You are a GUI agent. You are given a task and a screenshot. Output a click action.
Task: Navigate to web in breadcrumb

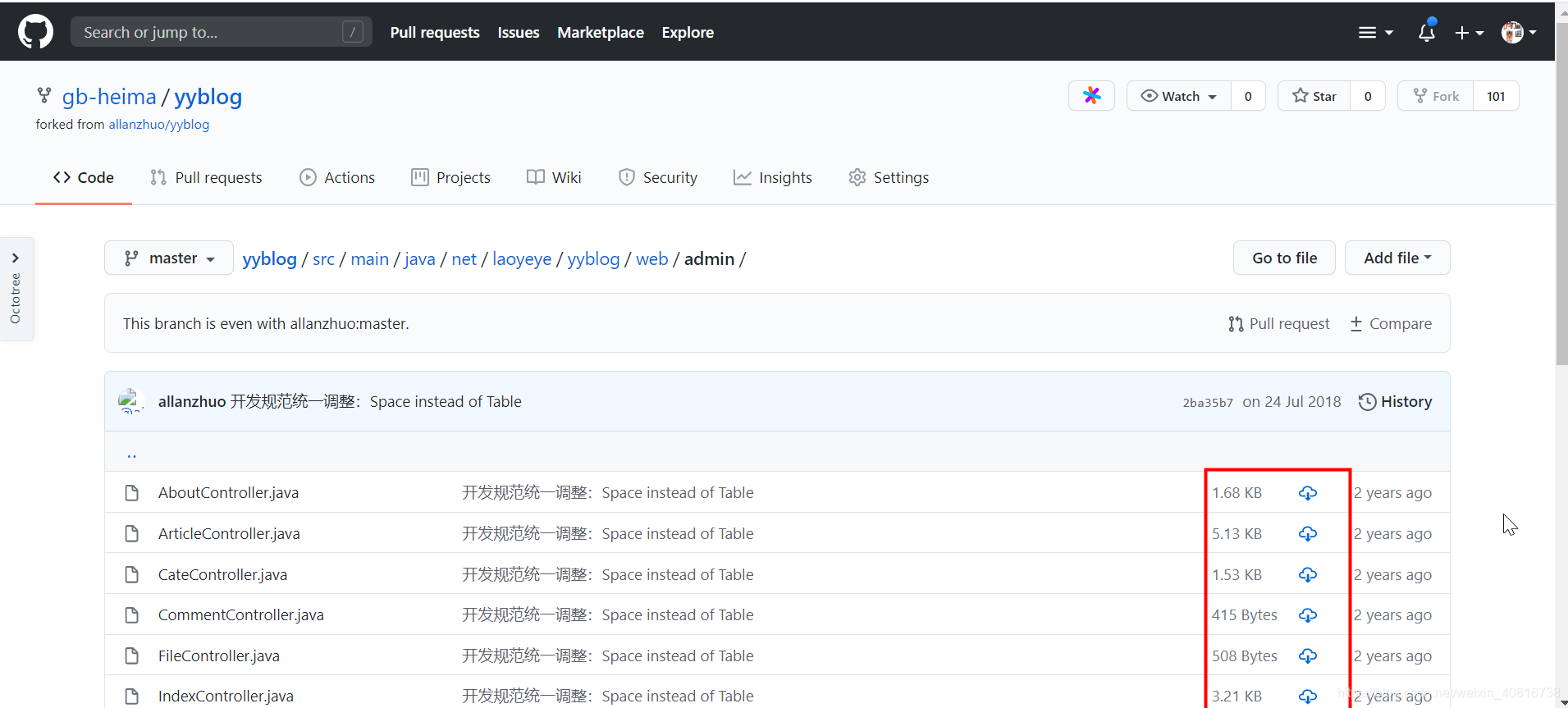click(652, 259)
